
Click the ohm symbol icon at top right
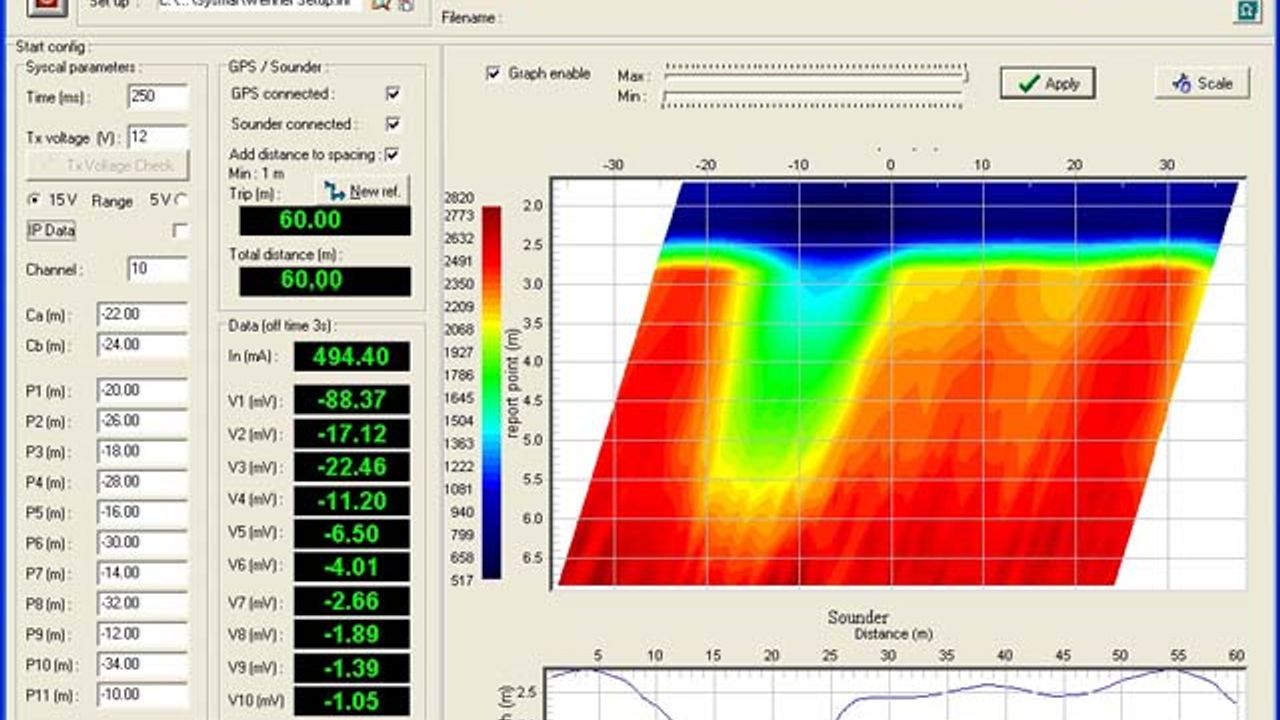click(1246, 9)
